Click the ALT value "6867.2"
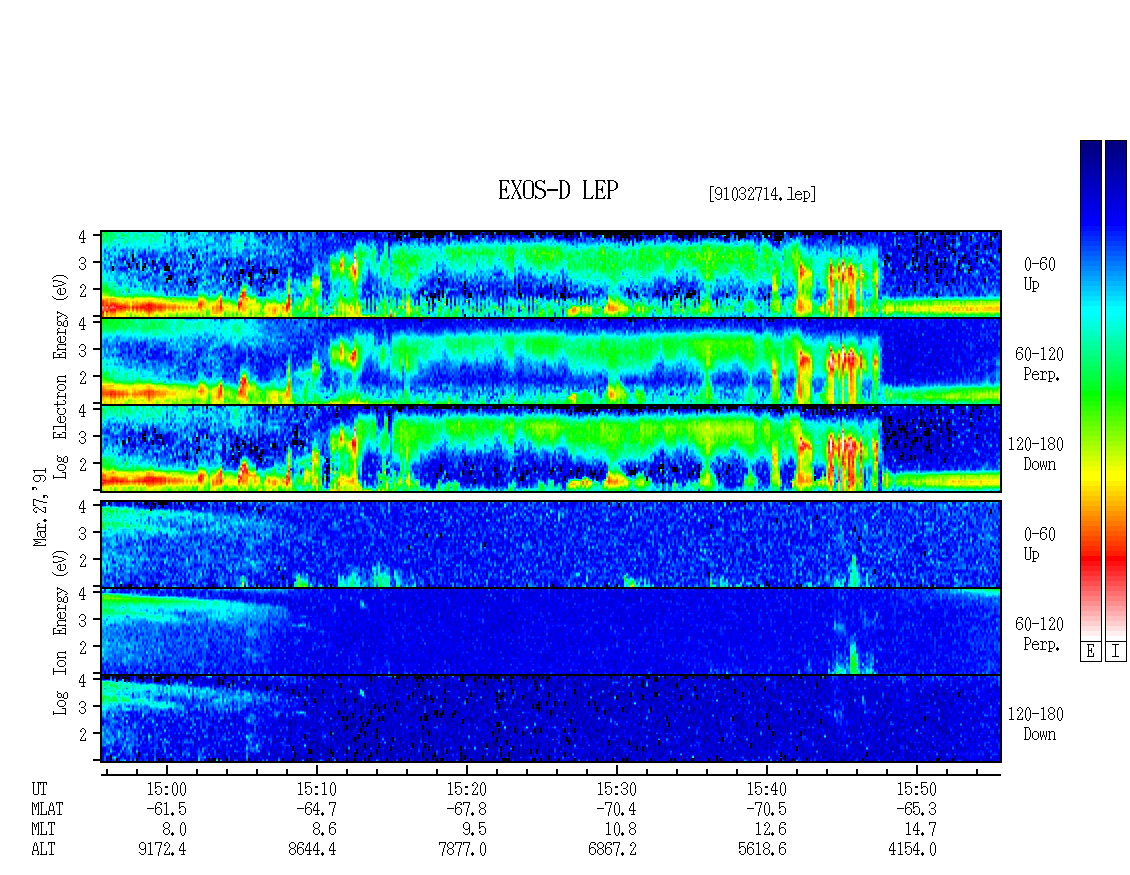 point(612,850)
